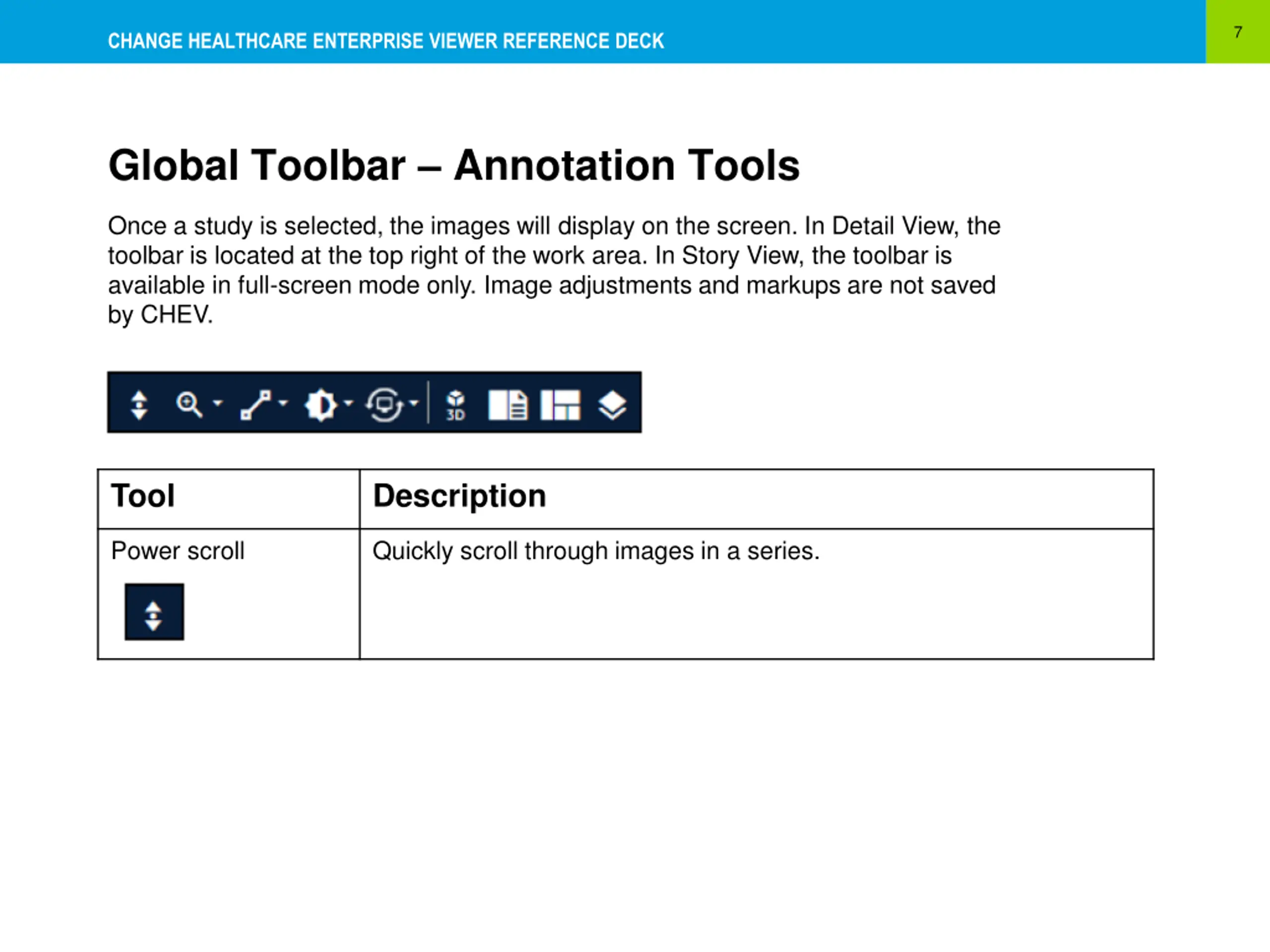The width and height of the screenshot is (1270, 952).
Task: Activate the Zoom magnifier tool
Action: (x=189, y=405)
